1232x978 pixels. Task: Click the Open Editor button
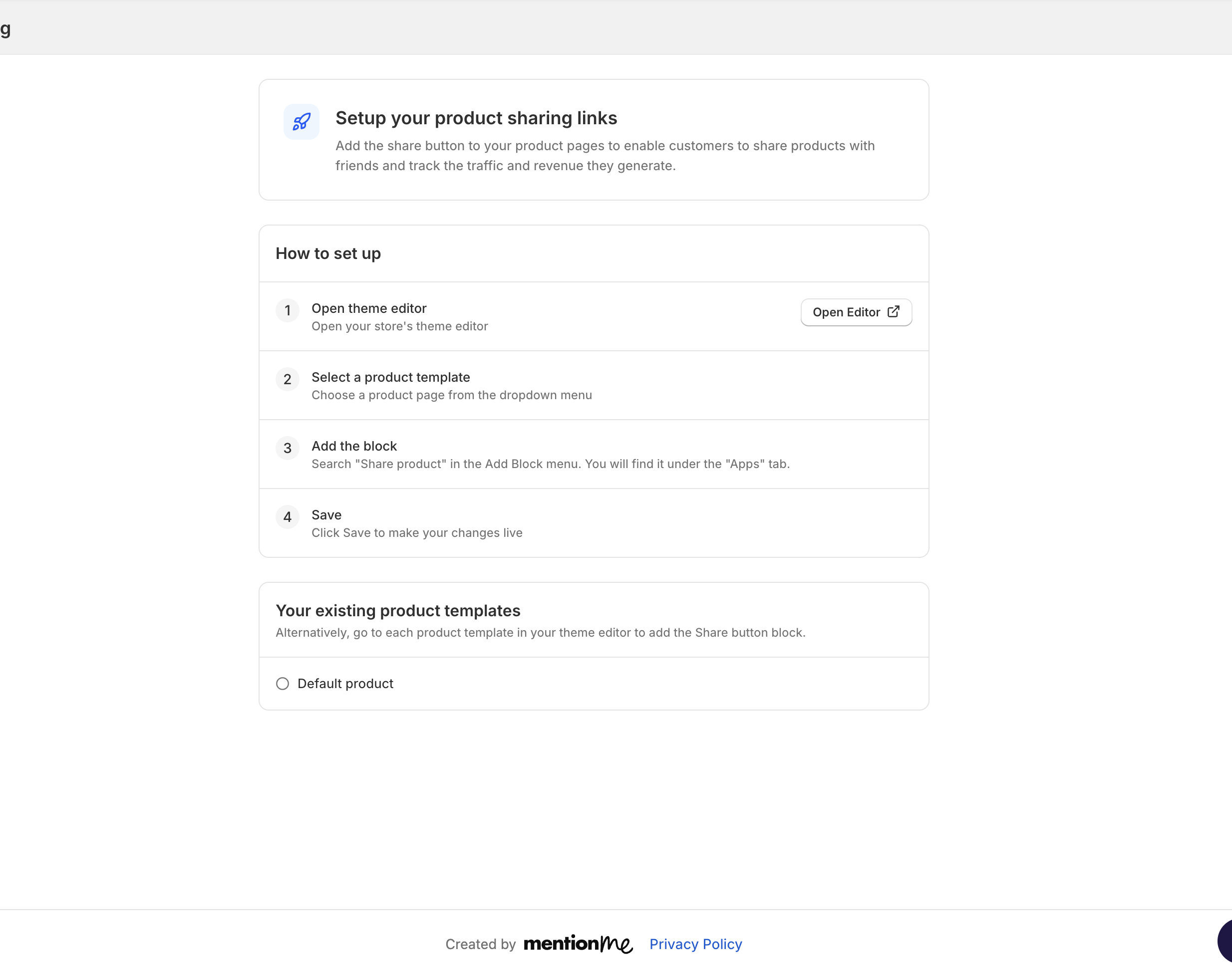(x=856, y=312)
